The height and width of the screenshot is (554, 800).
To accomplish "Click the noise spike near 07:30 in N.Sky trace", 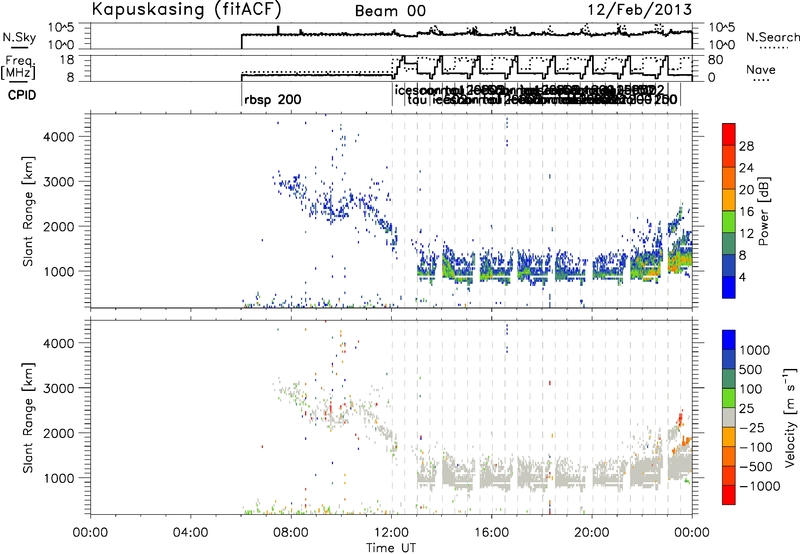I will click(278, 30).
